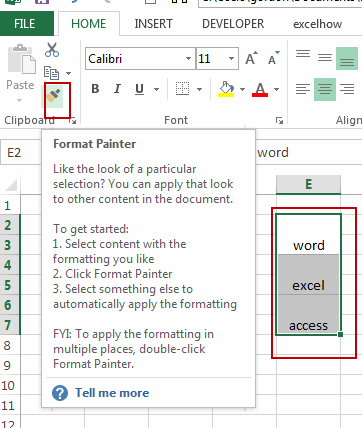This screenshot has width=362, height=428.
Task: Click the Tell me more link
Action: [x=112, y=393]
